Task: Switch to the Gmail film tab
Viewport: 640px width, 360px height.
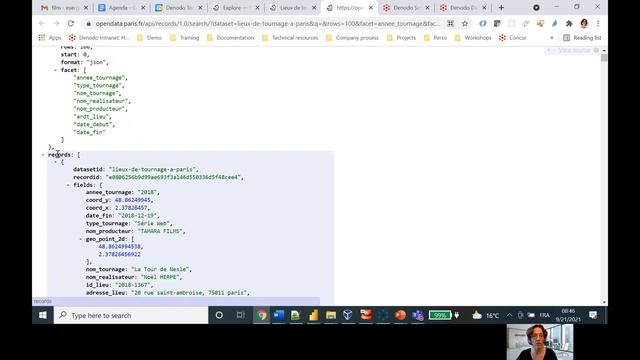Action: (64, 8)
